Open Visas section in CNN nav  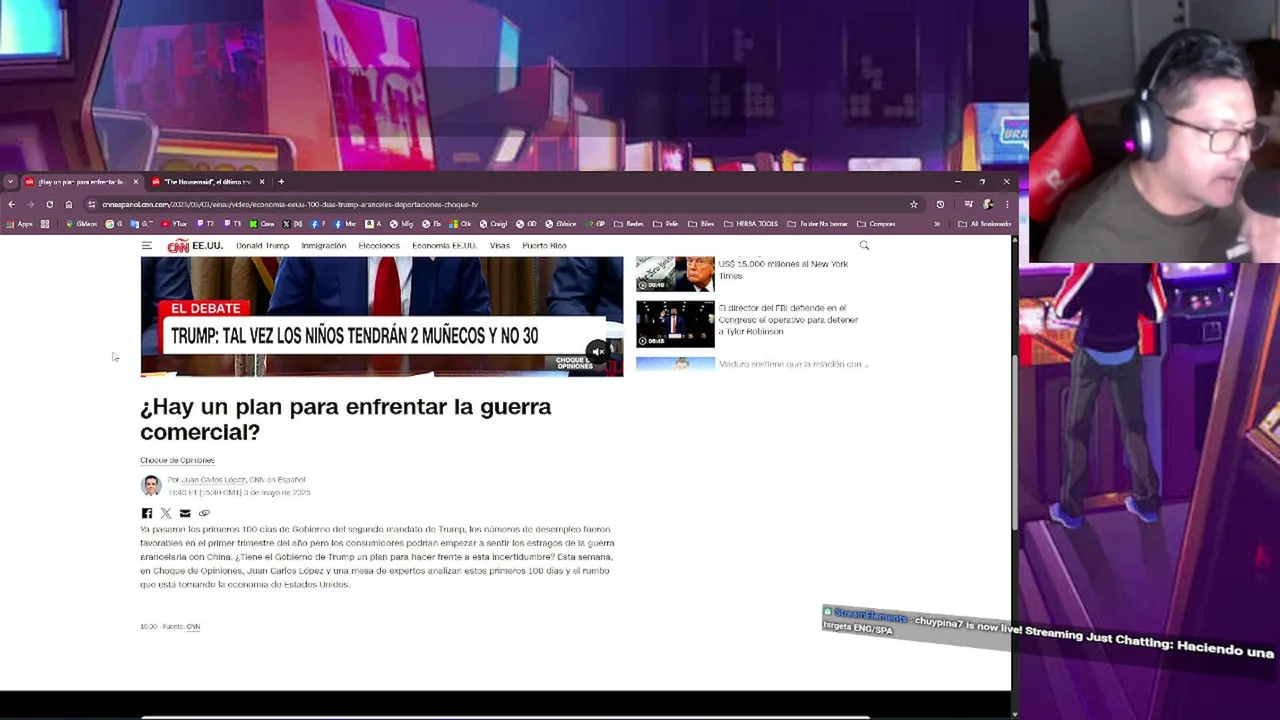pyautogui.click(x=500, y=245)
